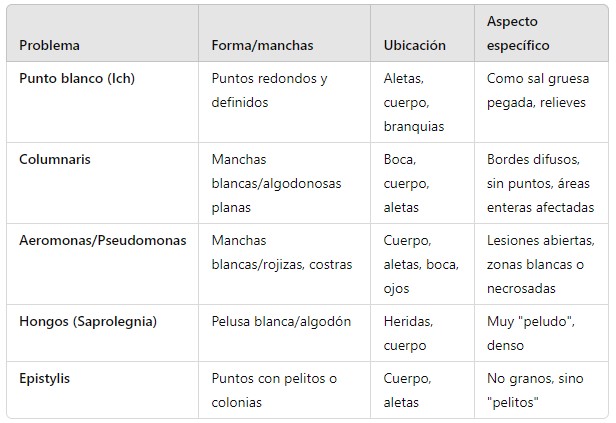Click the 'Puntos con pelitos o colonias' cell

click(274, 390)
